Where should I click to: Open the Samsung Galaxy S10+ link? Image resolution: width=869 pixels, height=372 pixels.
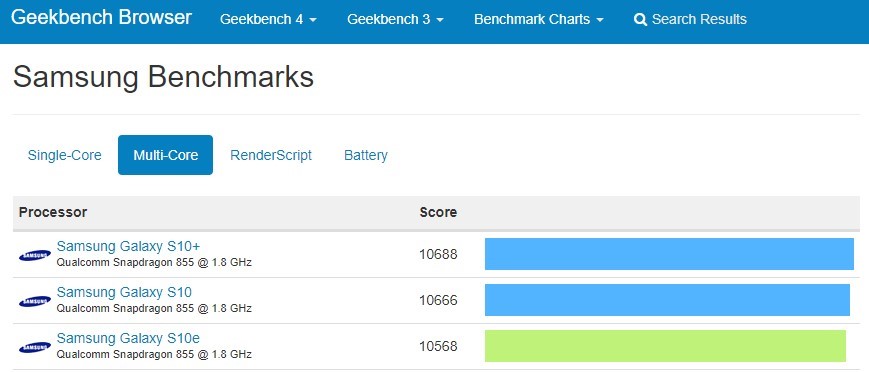[128, 246]
